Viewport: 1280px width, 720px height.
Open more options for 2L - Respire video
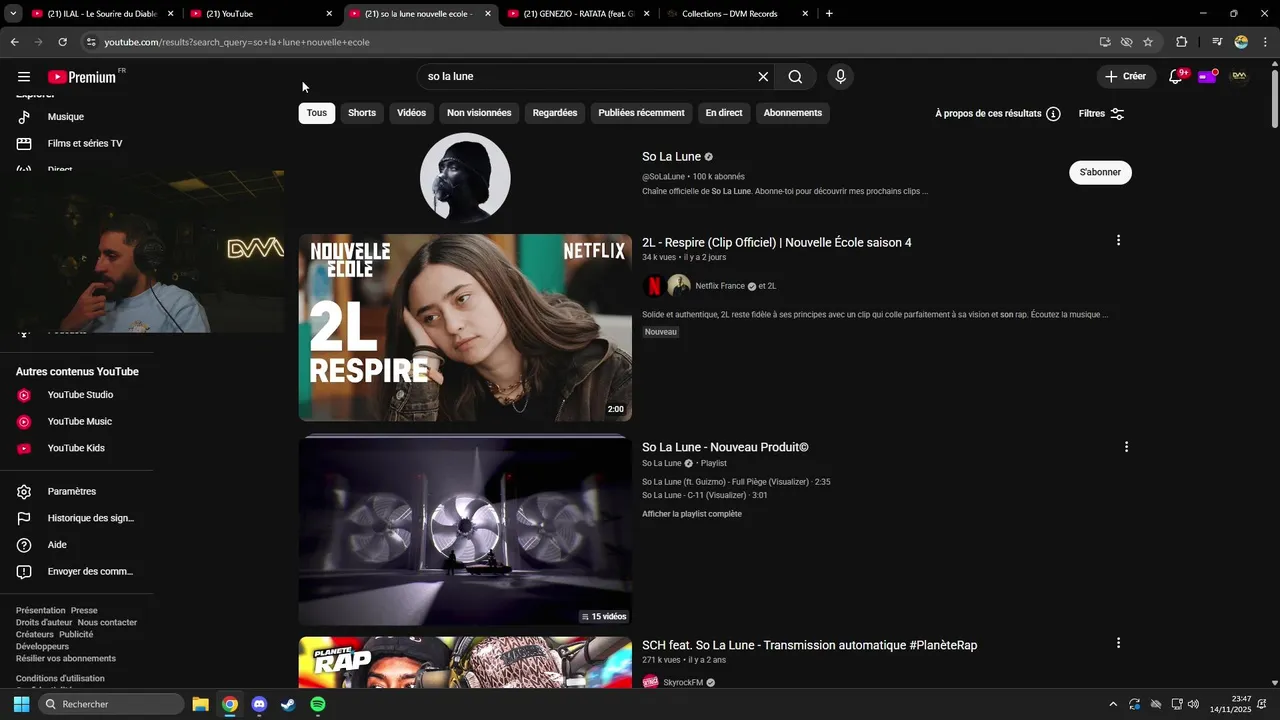[1118, 240]
